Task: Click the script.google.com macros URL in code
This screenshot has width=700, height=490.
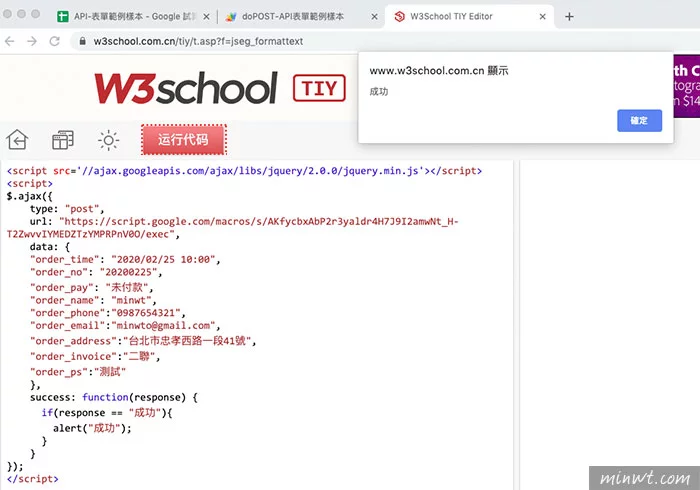Action: coord(233,228)
